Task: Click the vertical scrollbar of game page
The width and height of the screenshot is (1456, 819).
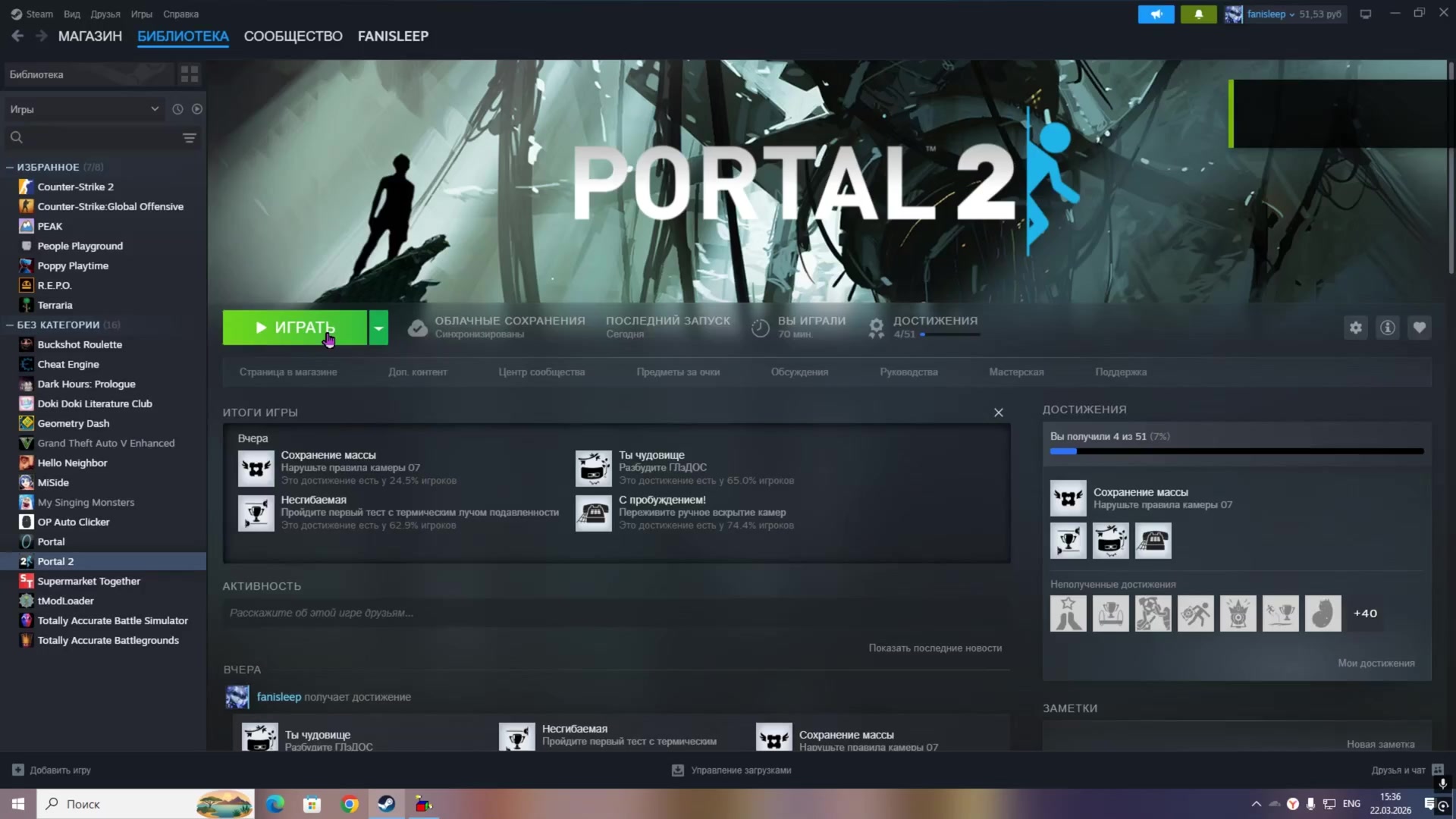Action: (1451, 167)
